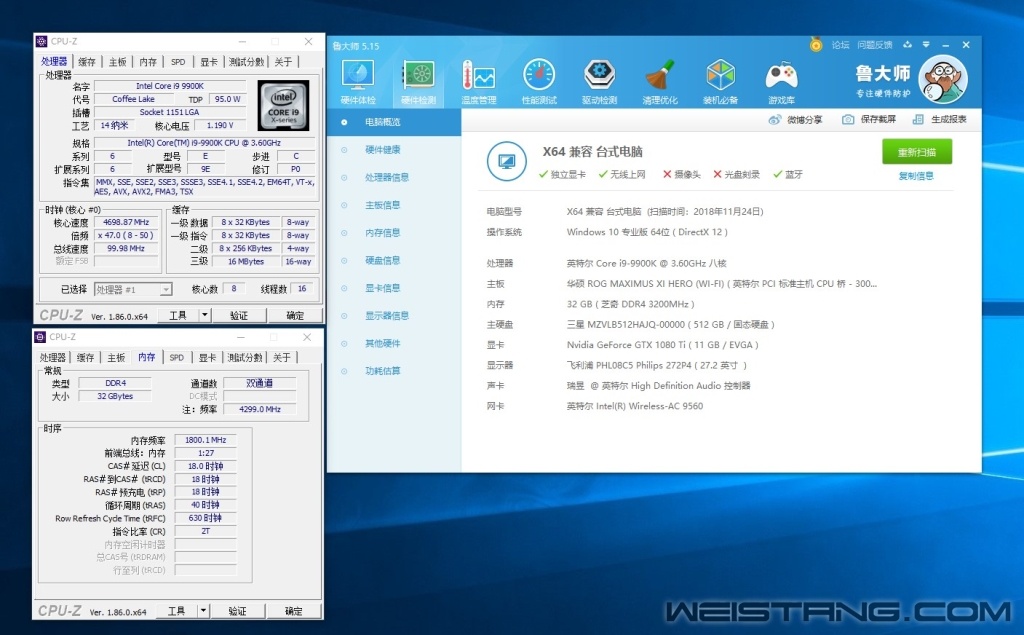
Task: Switch to 主板 tab in top CPU-Z window
Action: coord(118,62)
